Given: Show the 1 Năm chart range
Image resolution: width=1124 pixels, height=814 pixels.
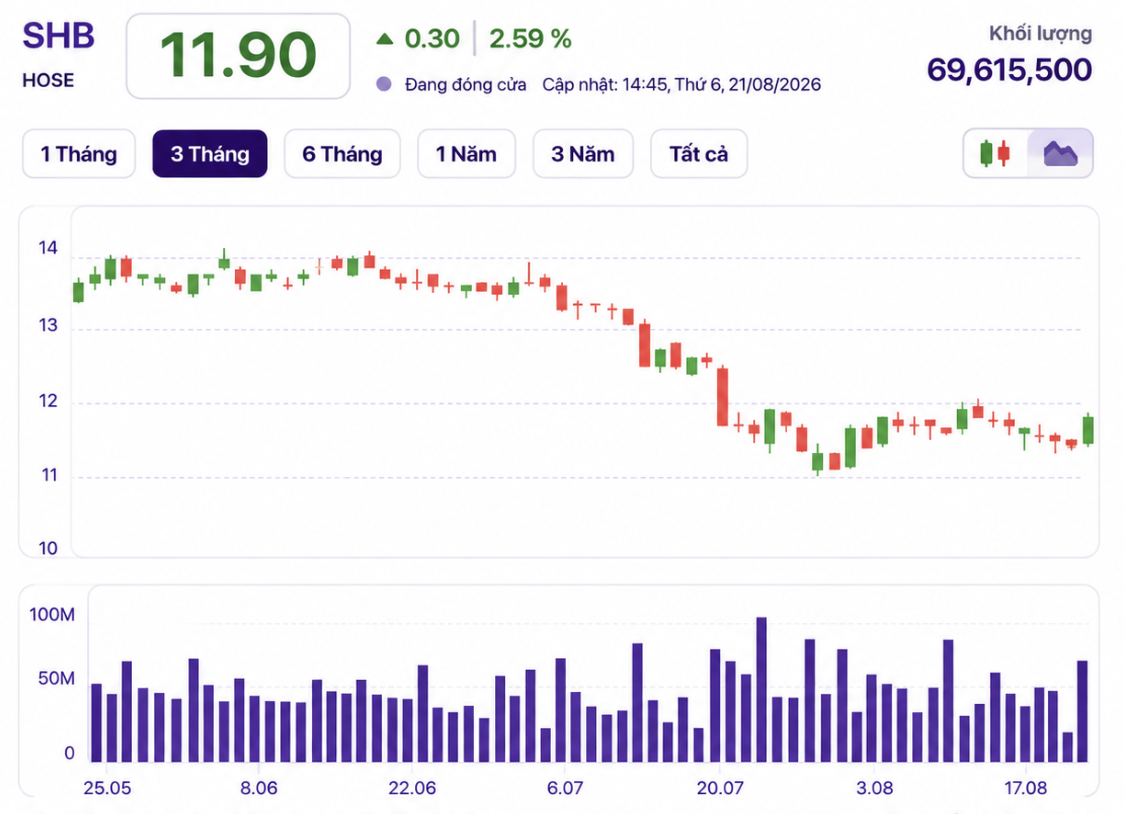Looking at the screenshot, I should pos(467,154).
